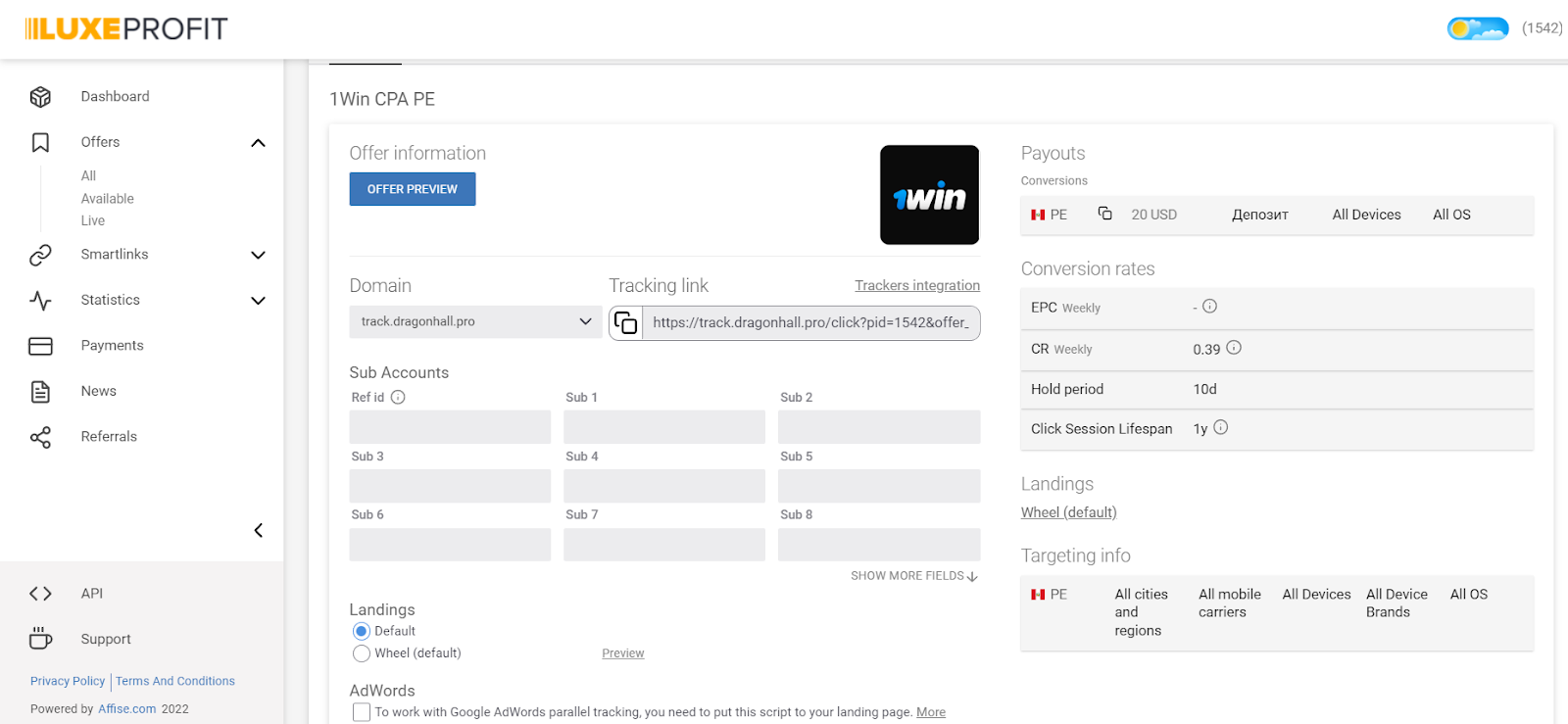Viewport: 1568px width, 724px height.
Task: Click the CR Weekly 0.39 value
Action: coord(1206,349)
